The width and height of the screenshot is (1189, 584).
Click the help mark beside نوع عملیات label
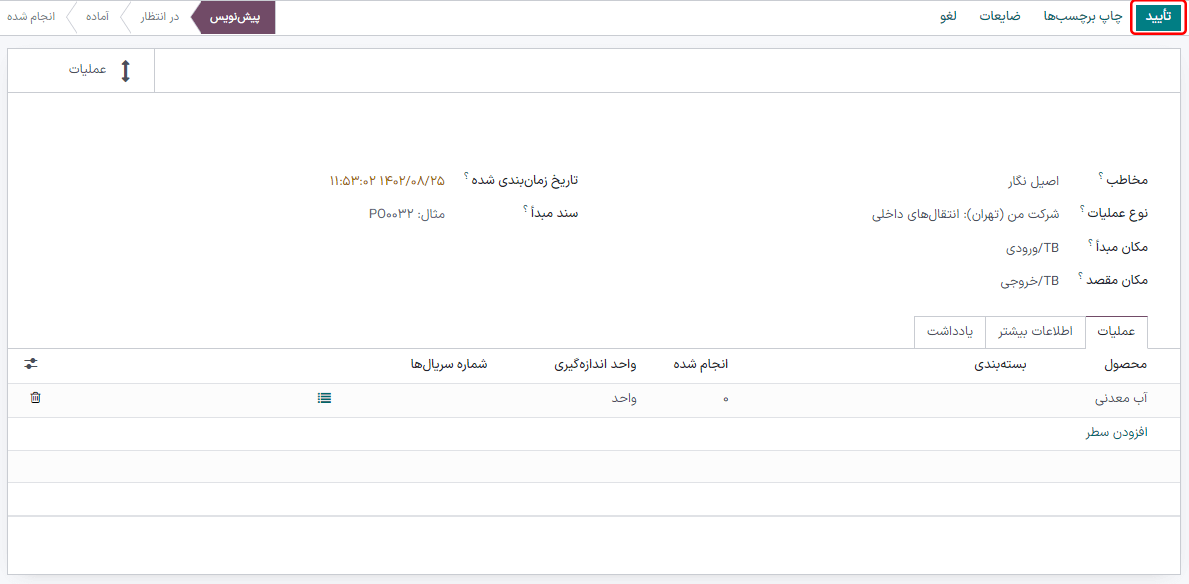point(1081,209)
